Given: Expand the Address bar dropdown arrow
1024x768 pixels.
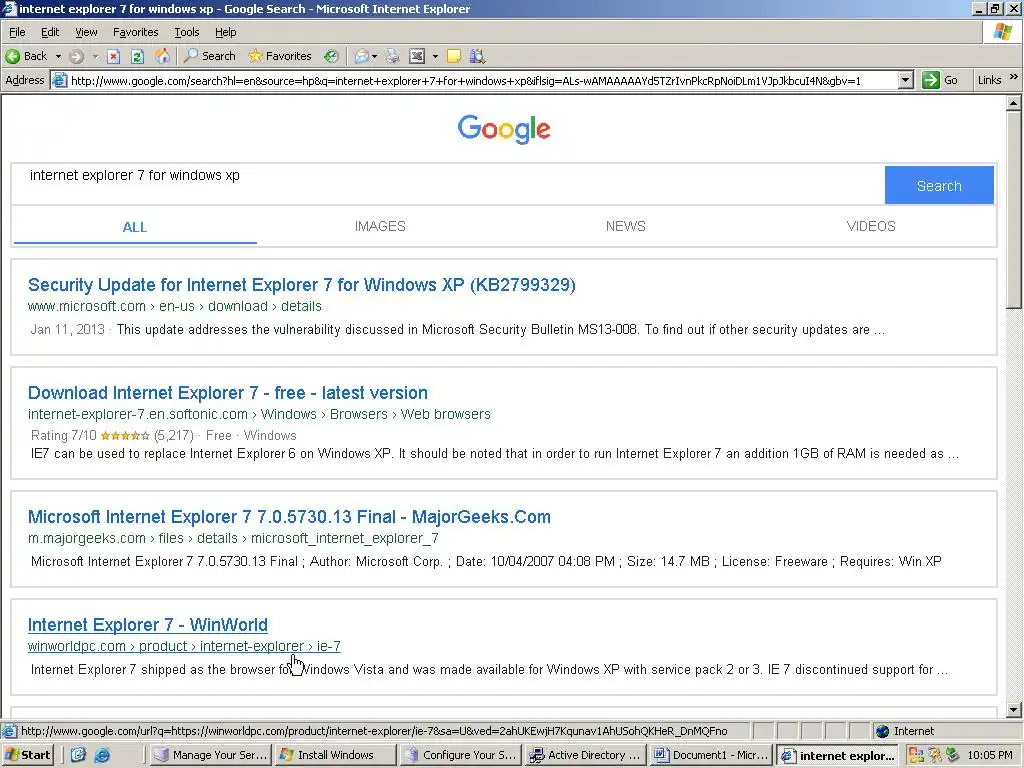Looking at the screenshot, I should point(905,80).
